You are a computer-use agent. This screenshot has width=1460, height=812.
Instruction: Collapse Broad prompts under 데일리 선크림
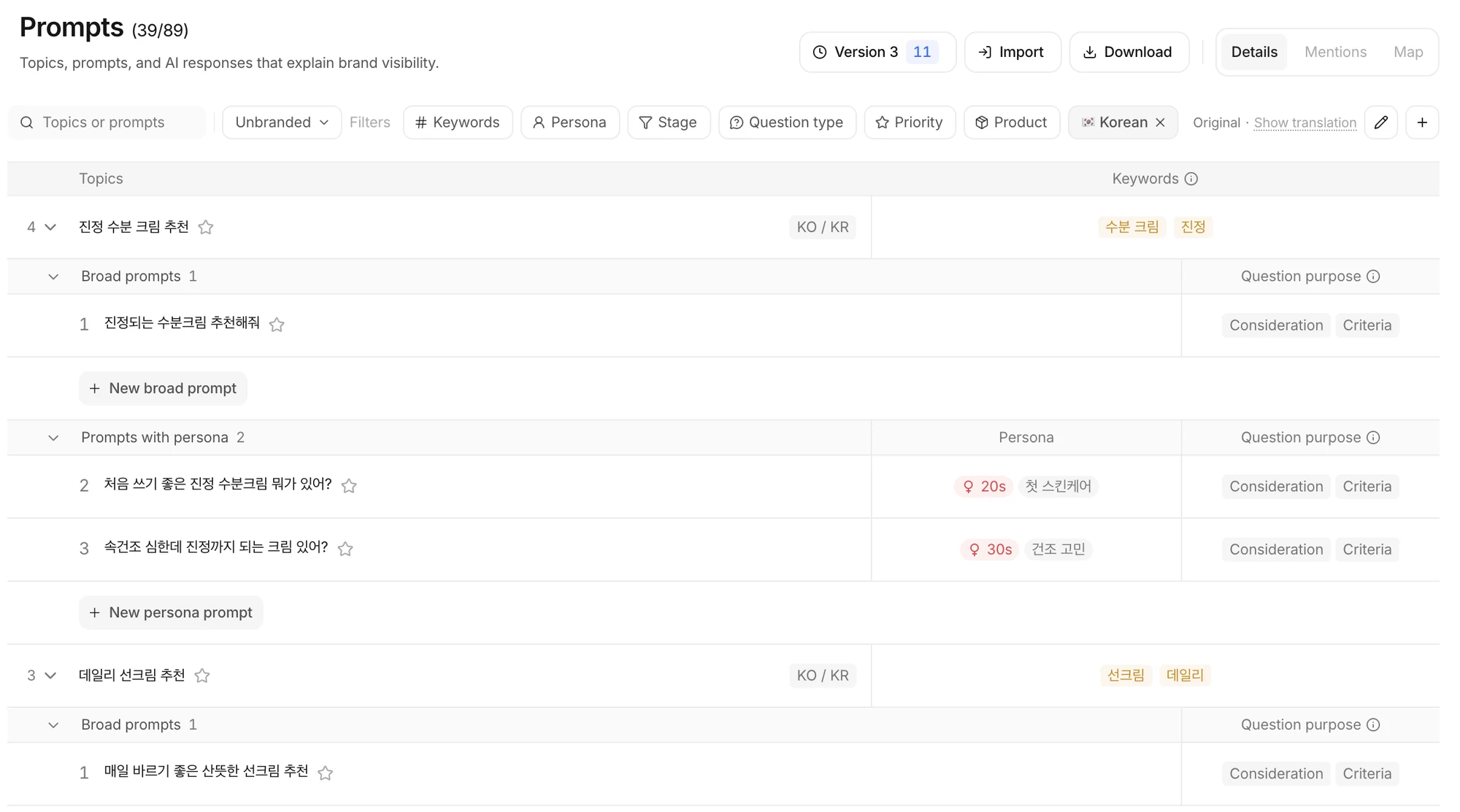pyautogui.click(x=53, y=725)
